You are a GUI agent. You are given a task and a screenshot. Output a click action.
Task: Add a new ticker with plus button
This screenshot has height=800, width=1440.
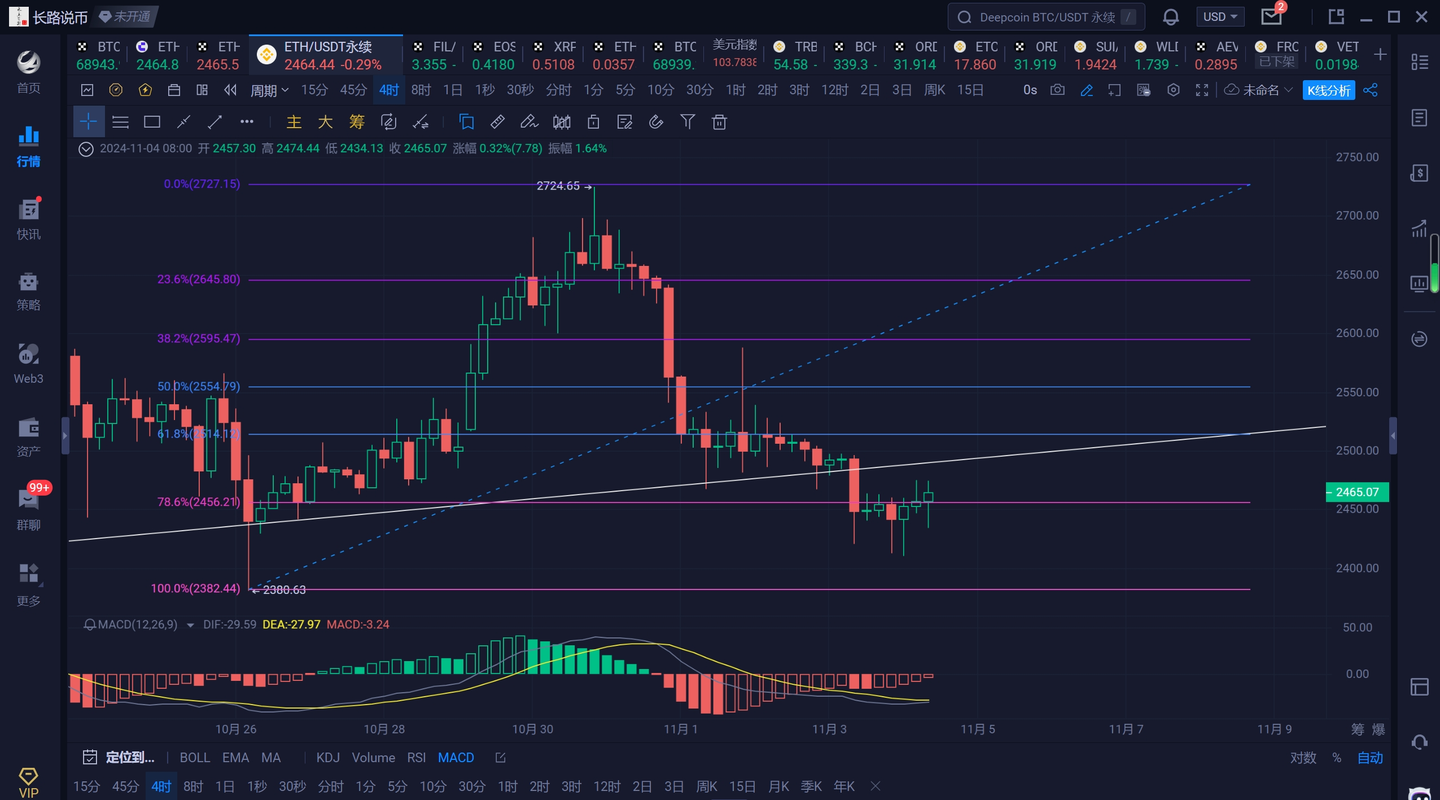(x=1380, y=55)
